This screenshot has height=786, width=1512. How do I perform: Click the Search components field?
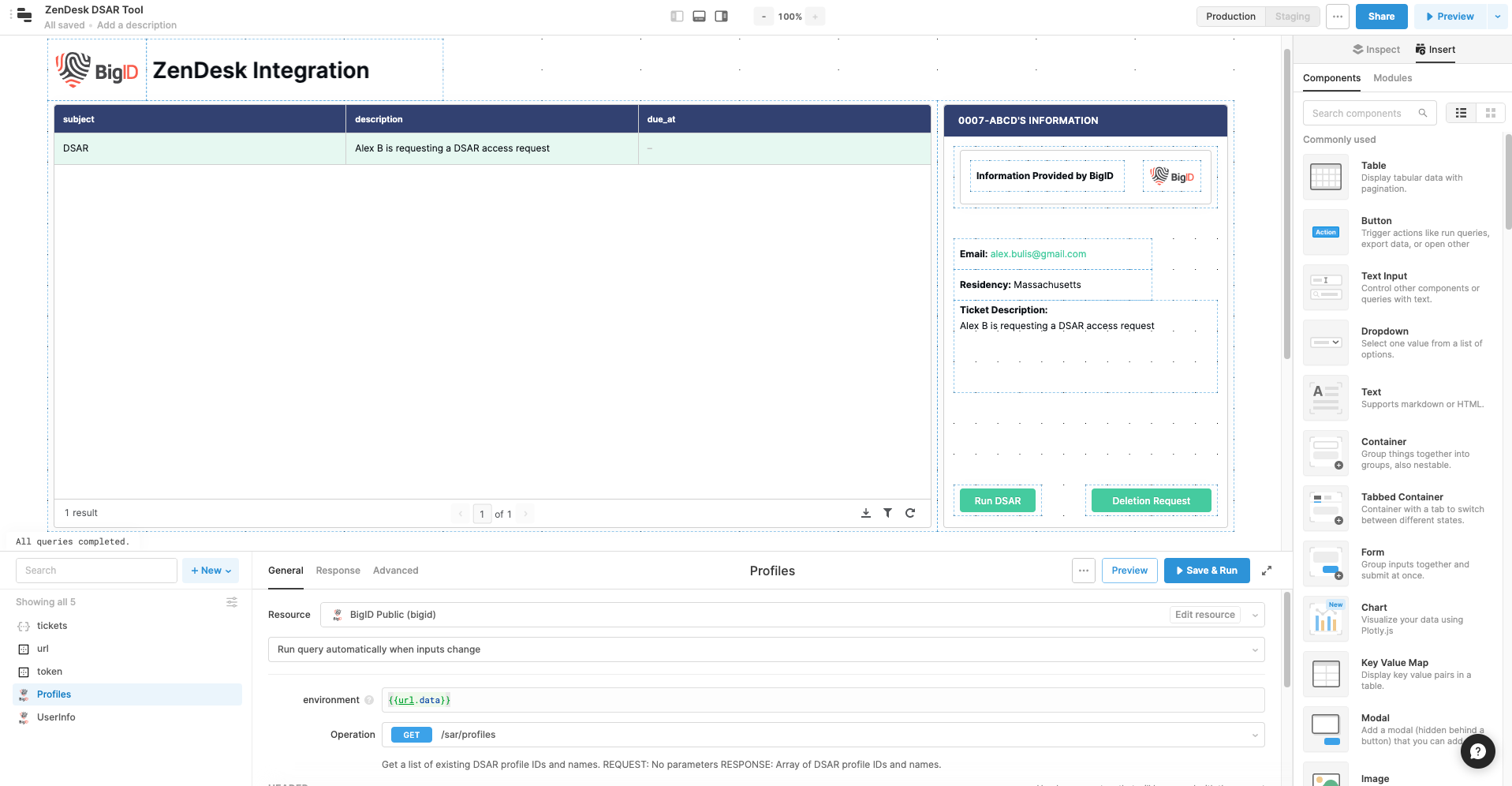tap(1362, 114)
